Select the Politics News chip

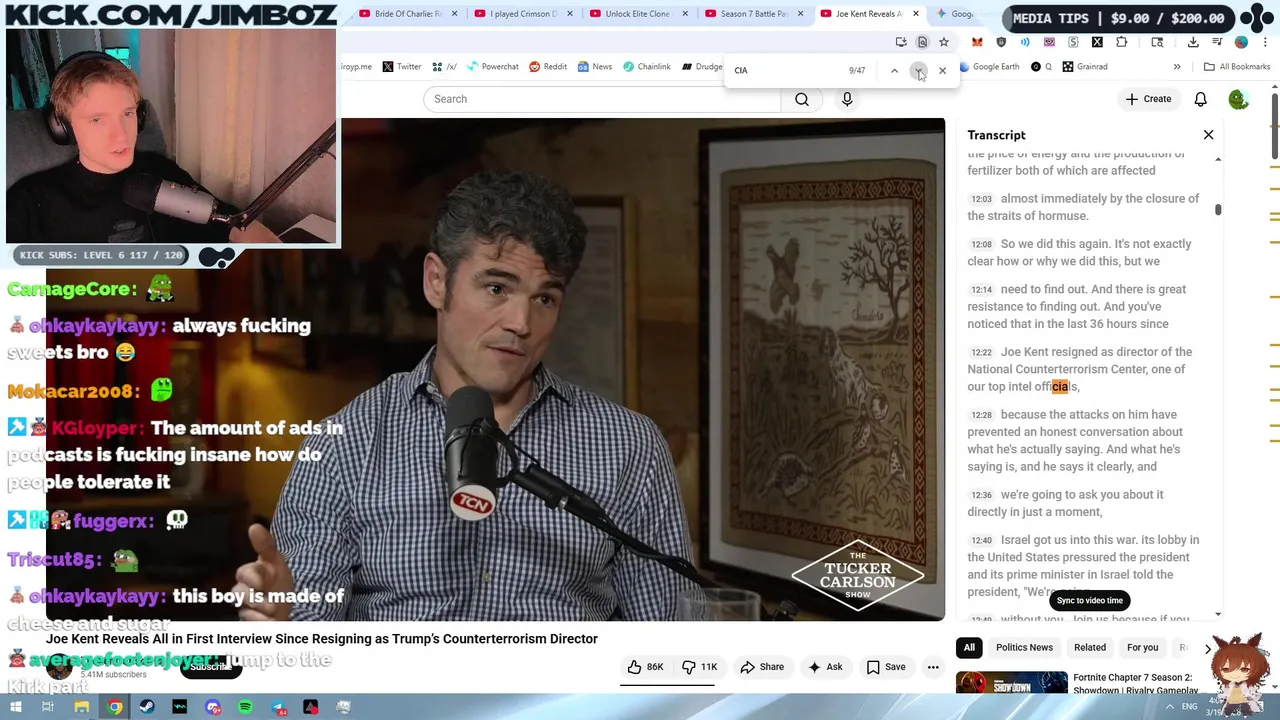coord(1024,647)
